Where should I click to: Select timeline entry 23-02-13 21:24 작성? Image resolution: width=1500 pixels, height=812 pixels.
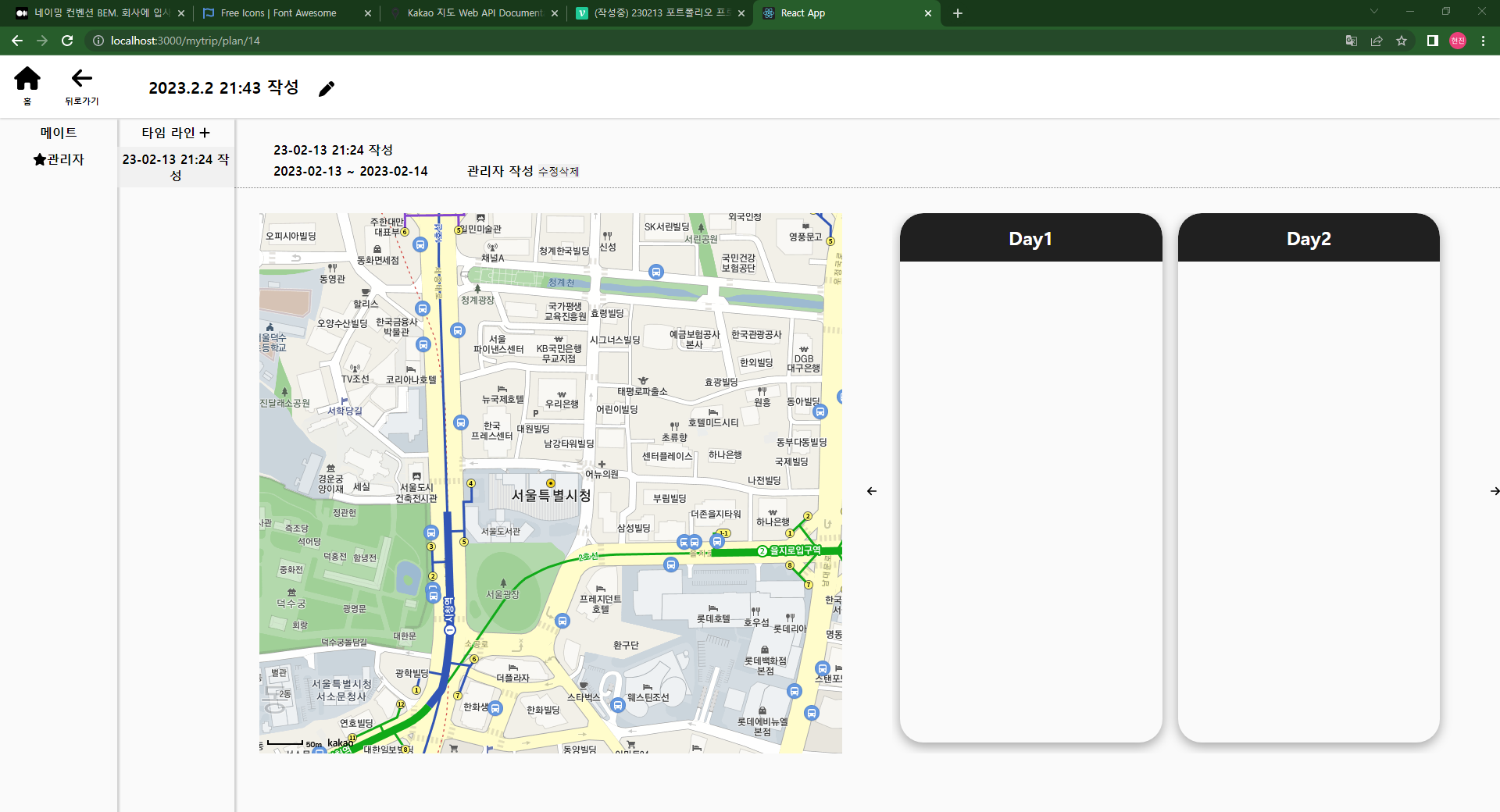(x=176, y=167)
